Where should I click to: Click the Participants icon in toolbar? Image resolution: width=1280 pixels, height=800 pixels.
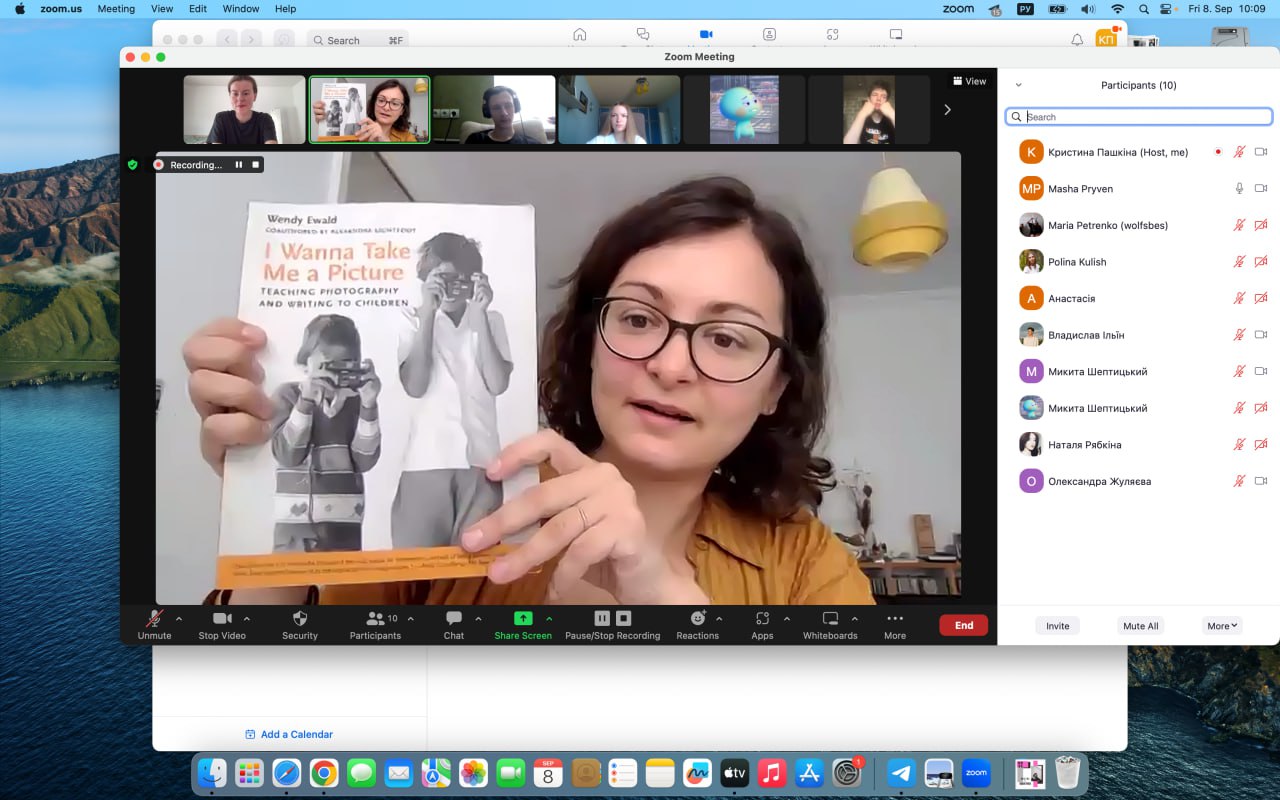click(x=375, y=619)
